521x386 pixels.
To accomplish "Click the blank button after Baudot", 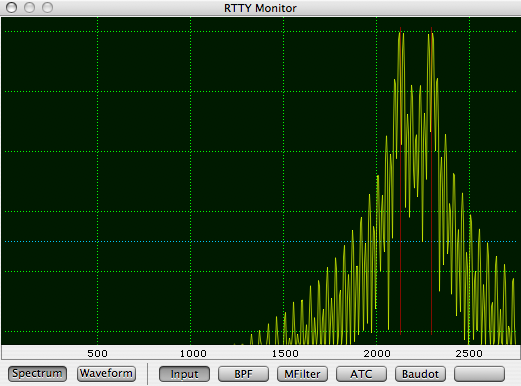I will (x=479, y=374).
